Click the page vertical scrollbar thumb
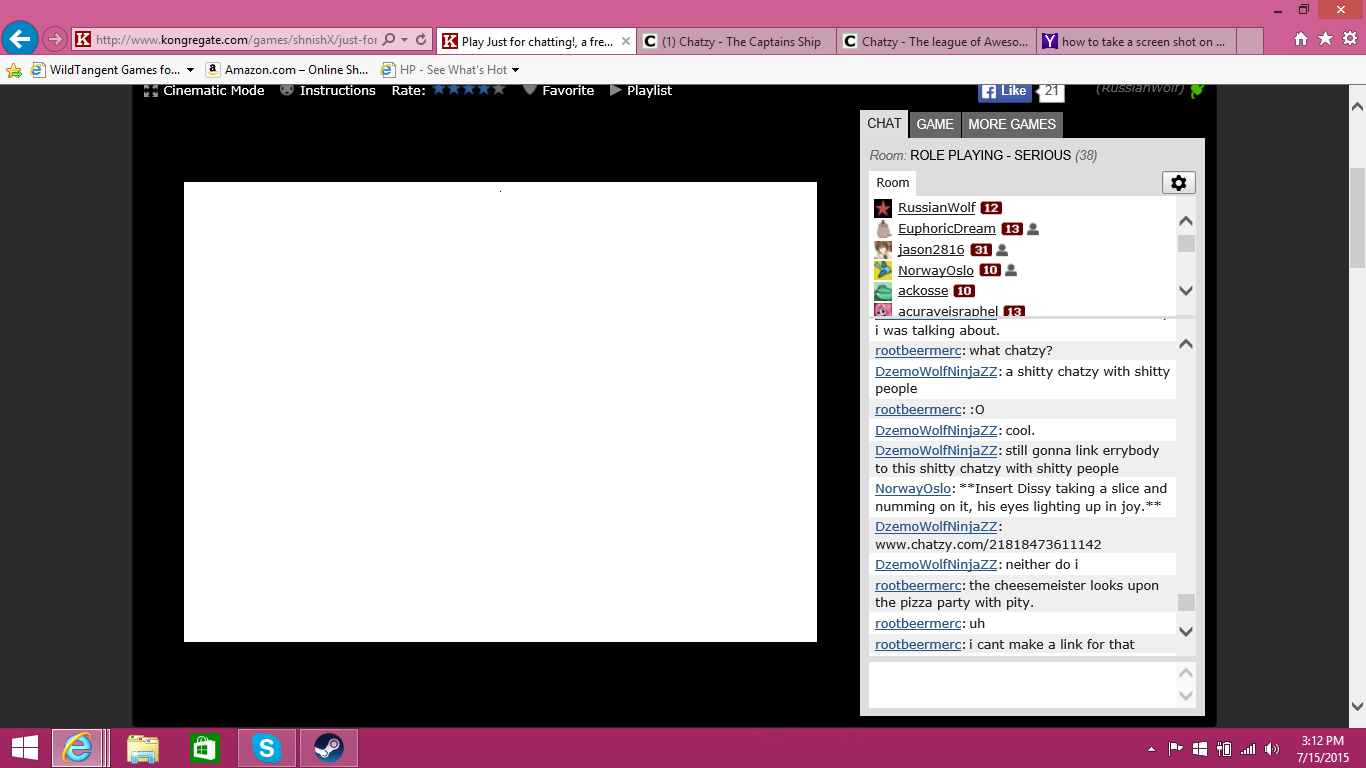Screen dimensions: 1366x768 coord(1357,218)
